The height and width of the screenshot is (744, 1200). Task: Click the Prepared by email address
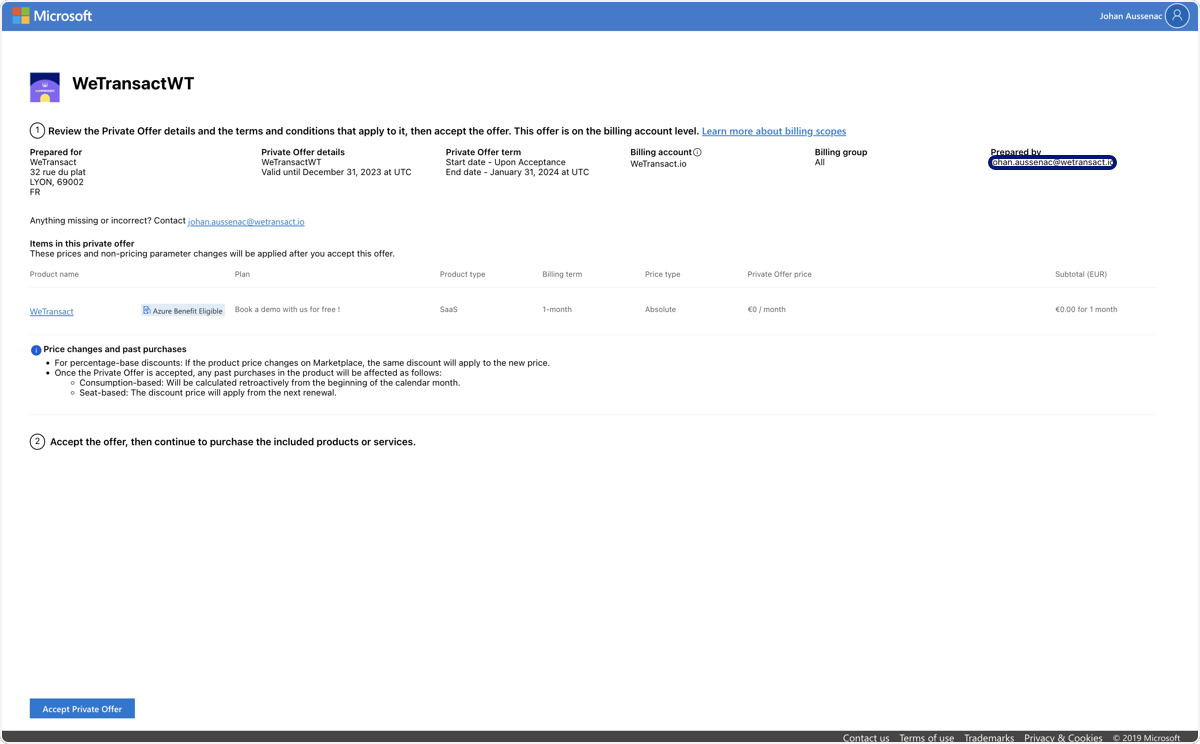(1052, 162)
